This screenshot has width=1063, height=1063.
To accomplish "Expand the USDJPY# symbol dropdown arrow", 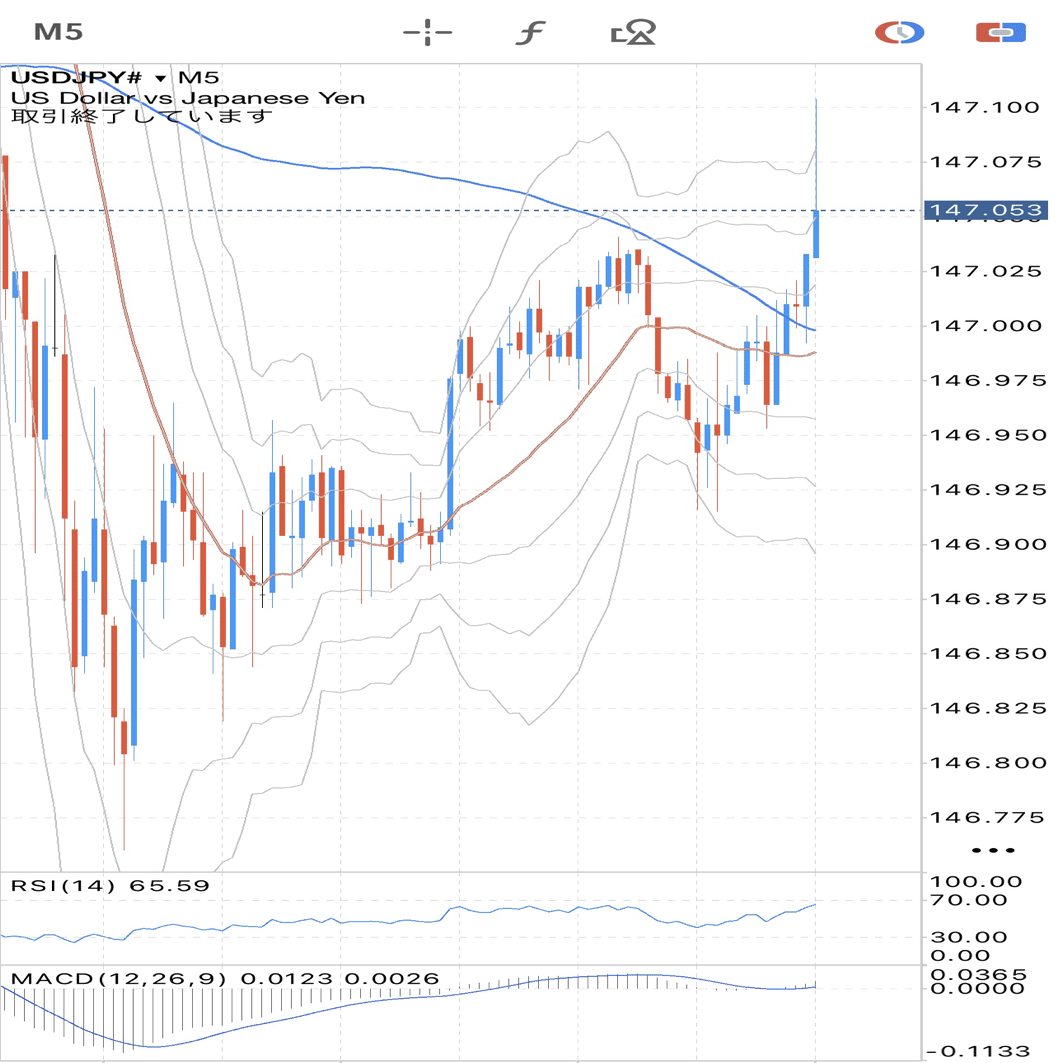I will (161, 79).
